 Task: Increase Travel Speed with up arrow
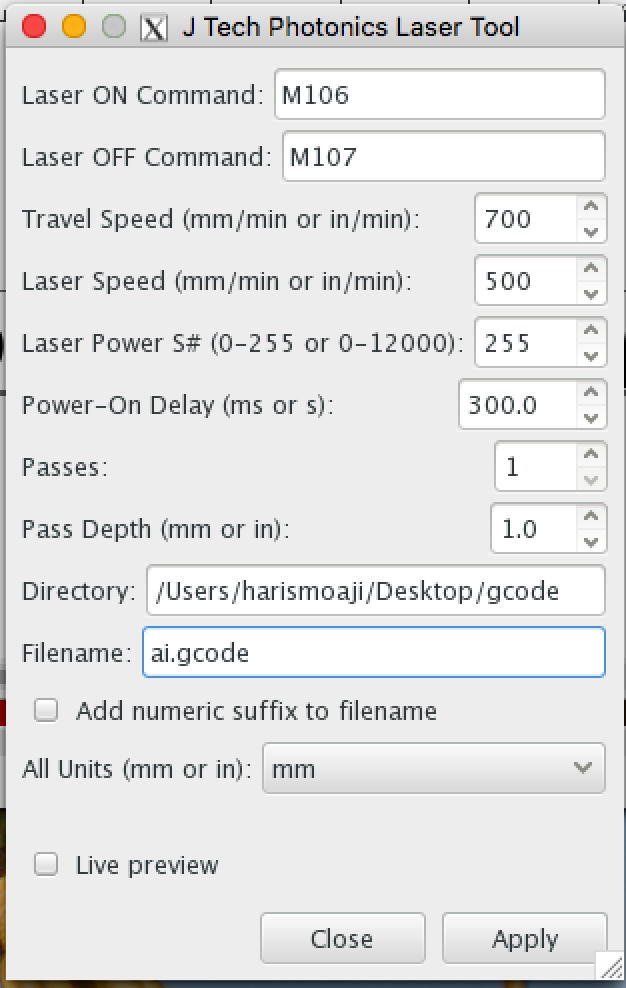coord(591,208)
